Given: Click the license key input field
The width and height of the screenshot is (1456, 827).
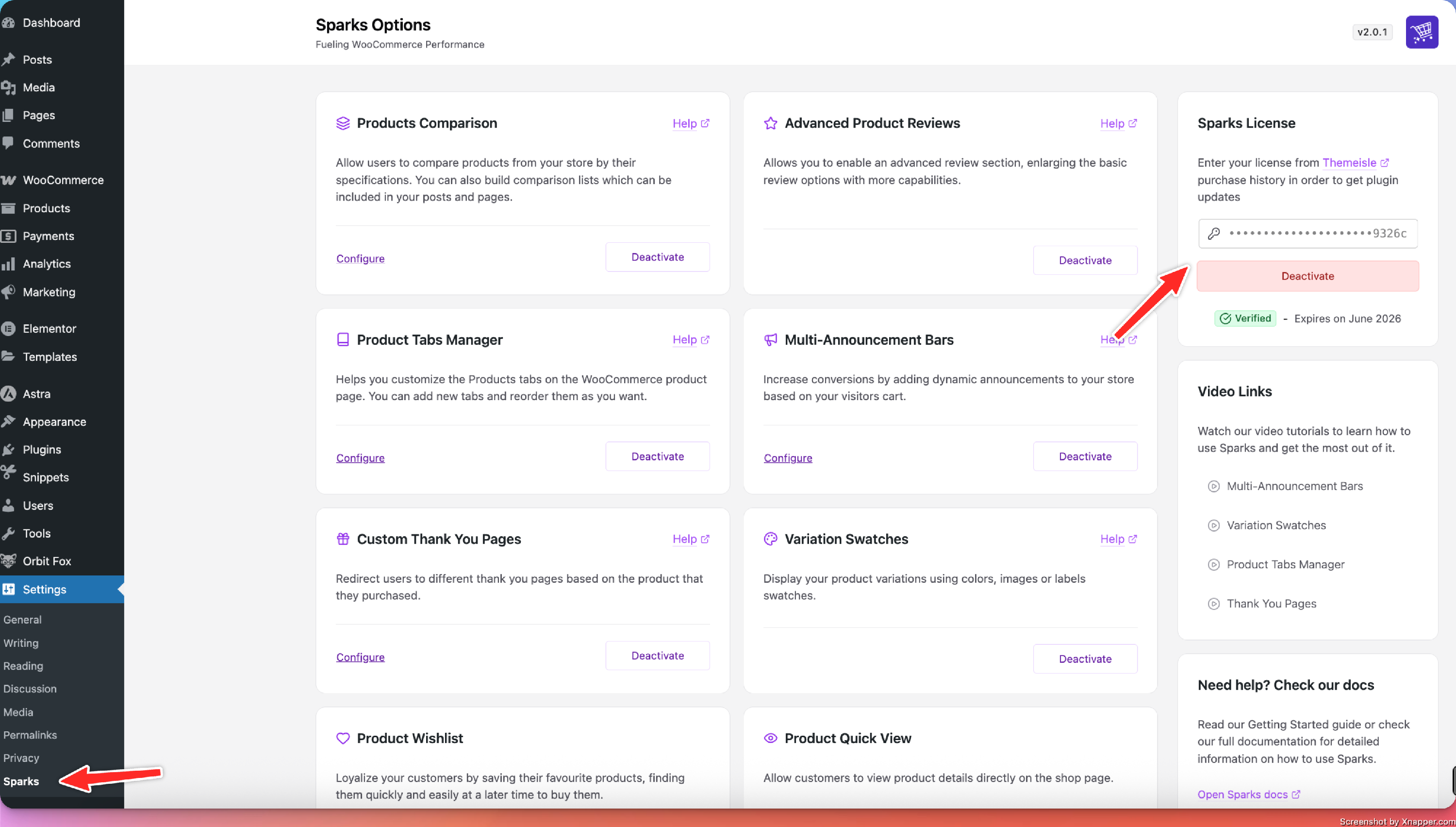Looking at the screenshot, I should [1307, 234].
